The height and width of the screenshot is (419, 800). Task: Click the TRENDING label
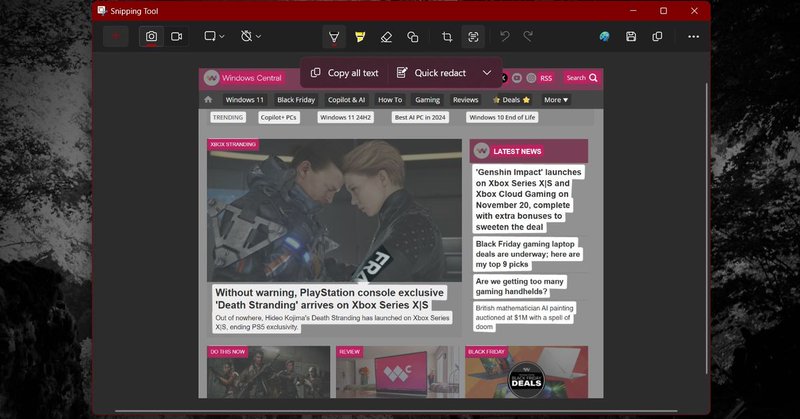point(228,117)
